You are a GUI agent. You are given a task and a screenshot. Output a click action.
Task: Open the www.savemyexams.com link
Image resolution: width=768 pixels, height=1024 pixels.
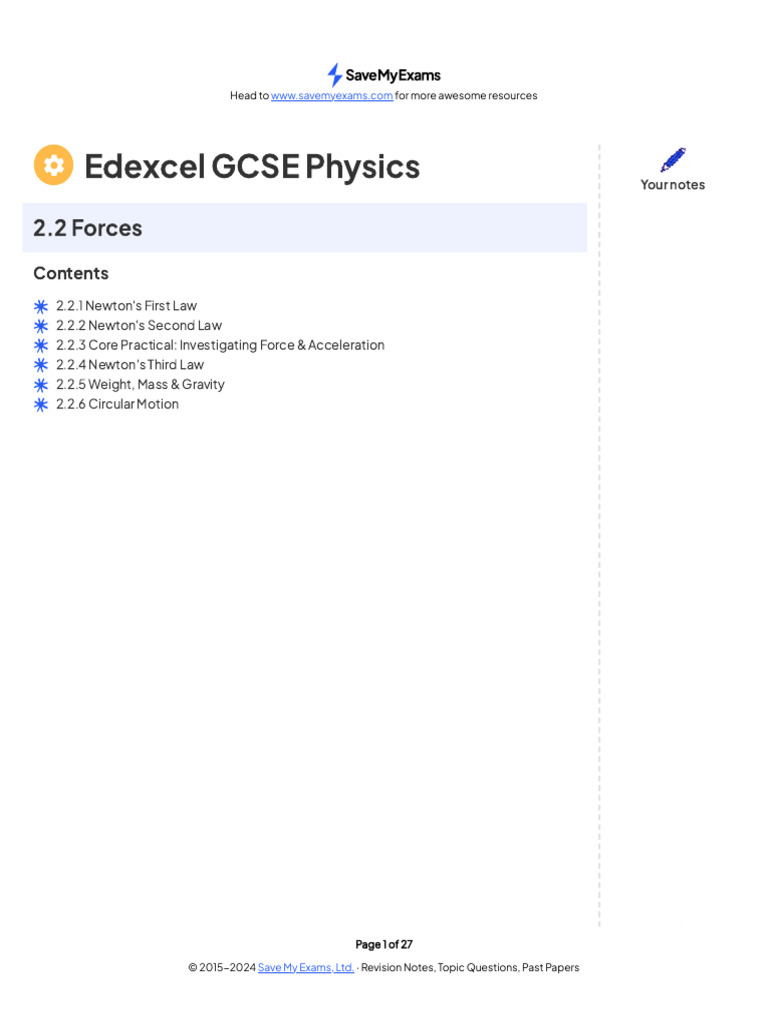pyautogui.click(x=332, y=96)
